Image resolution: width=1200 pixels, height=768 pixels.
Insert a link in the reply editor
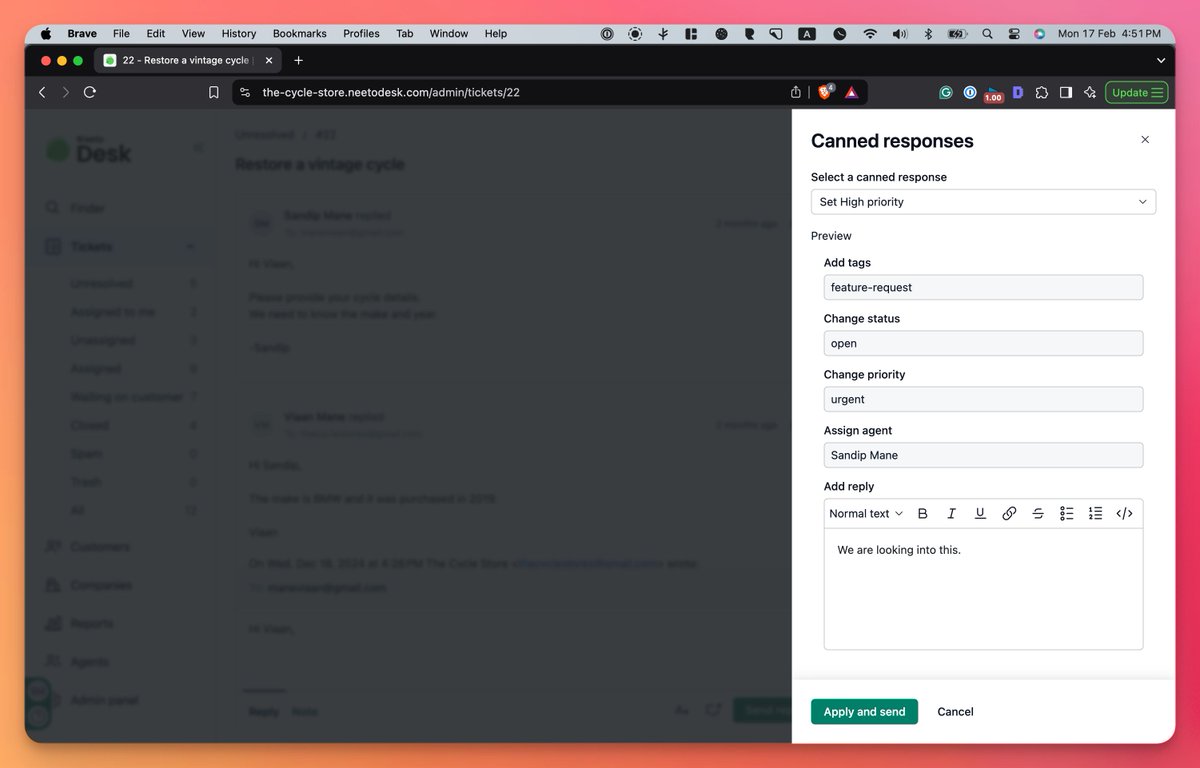(1009, 513)
